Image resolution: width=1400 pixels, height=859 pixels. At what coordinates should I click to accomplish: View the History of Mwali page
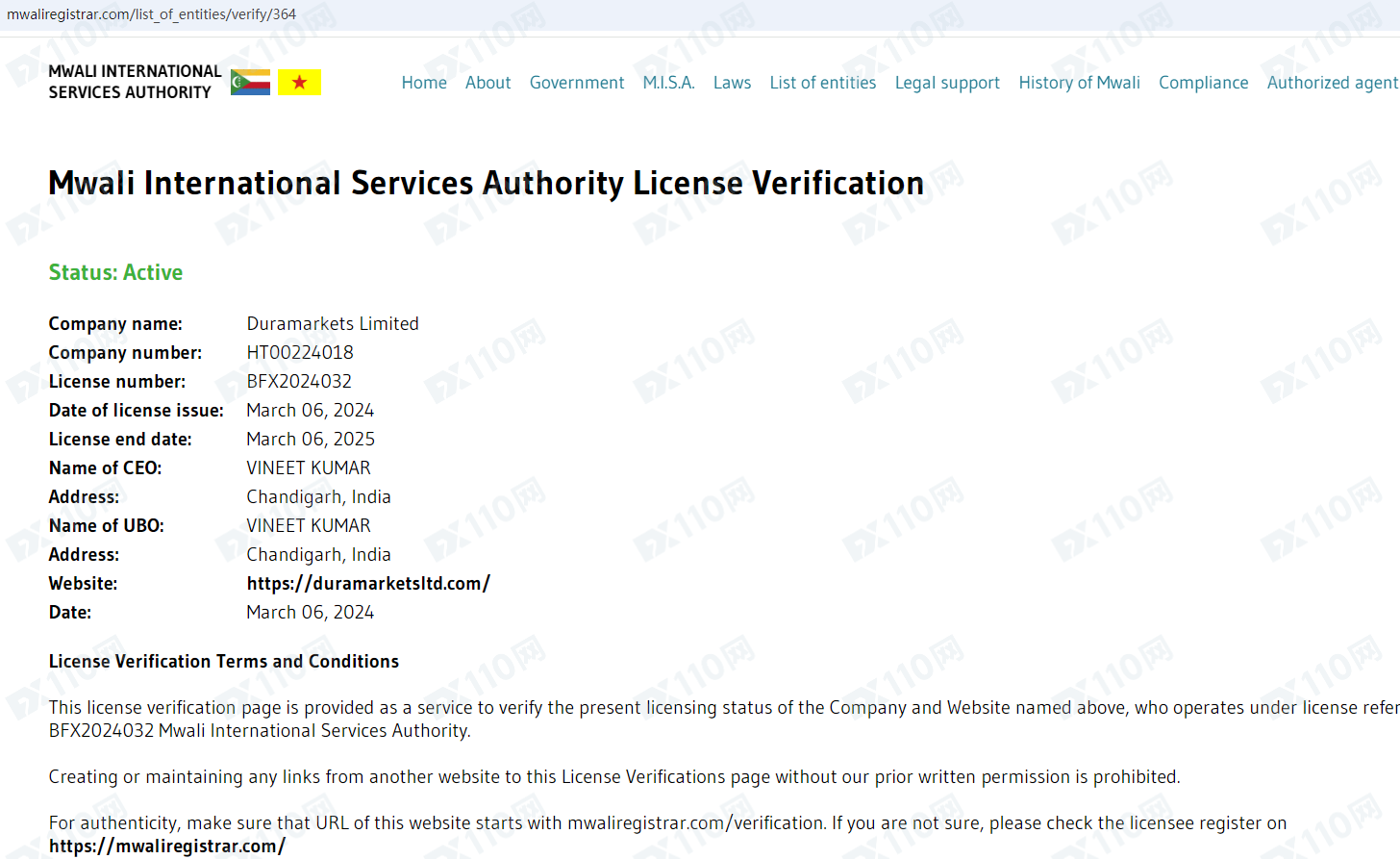[1079, 83]
